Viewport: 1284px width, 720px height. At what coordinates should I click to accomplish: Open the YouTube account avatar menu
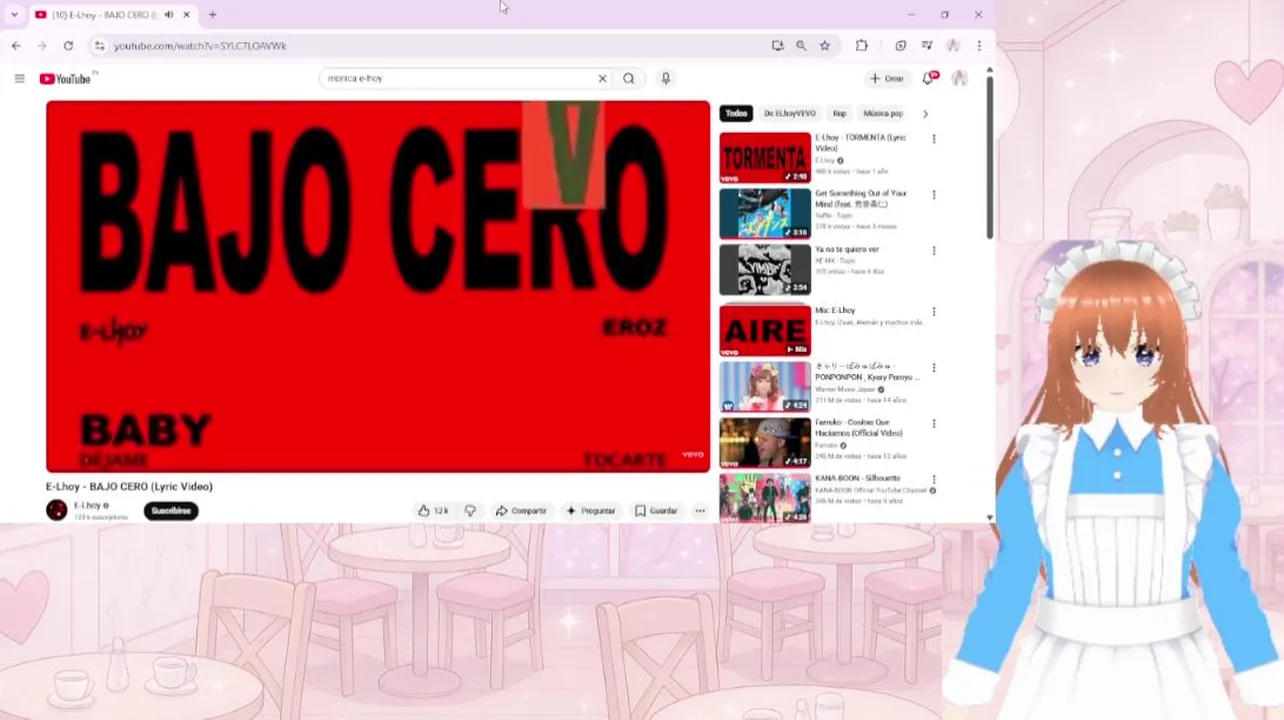point(960,78)
